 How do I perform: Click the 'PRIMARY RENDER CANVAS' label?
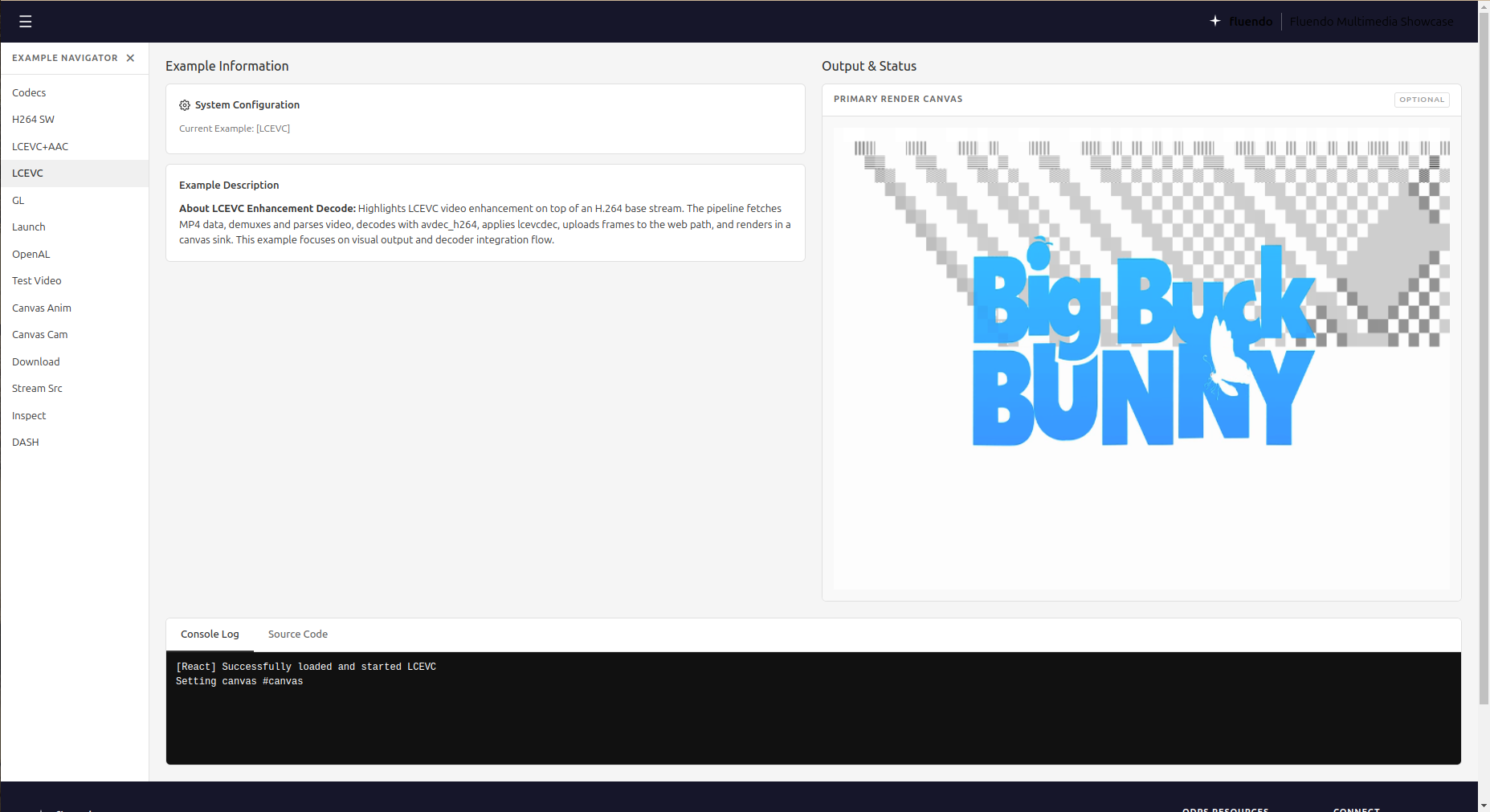(898, 100)
